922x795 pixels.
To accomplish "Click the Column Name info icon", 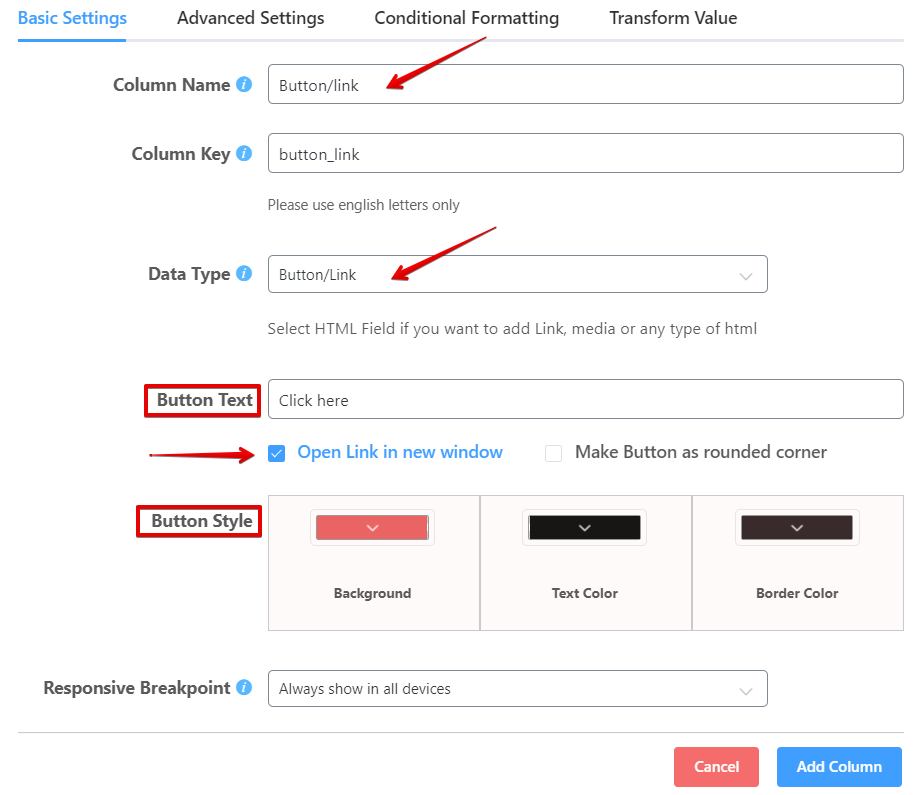I will tap(244, 85).
